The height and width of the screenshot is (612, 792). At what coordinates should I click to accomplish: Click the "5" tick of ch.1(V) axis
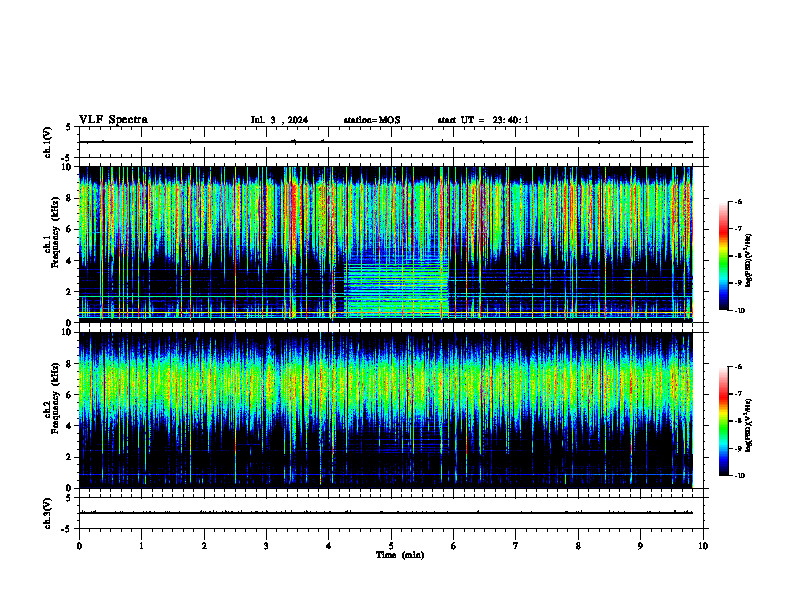pyautogui.click(x=69, y=127)
